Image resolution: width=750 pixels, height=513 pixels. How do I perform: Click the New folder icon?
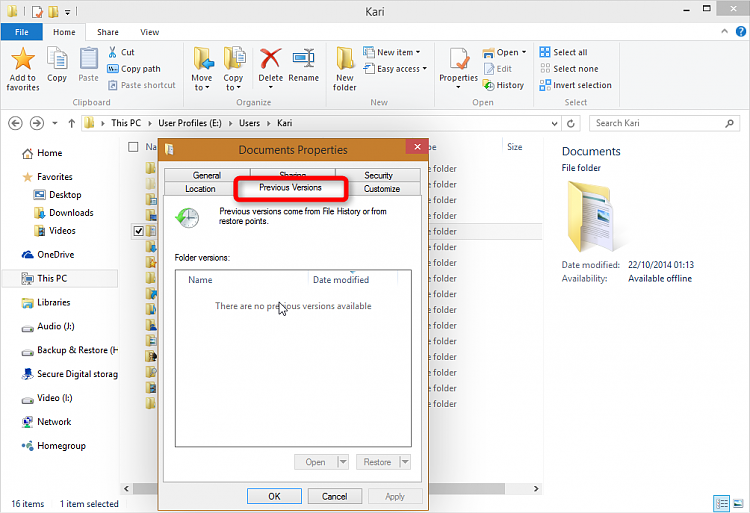[345, 59]
